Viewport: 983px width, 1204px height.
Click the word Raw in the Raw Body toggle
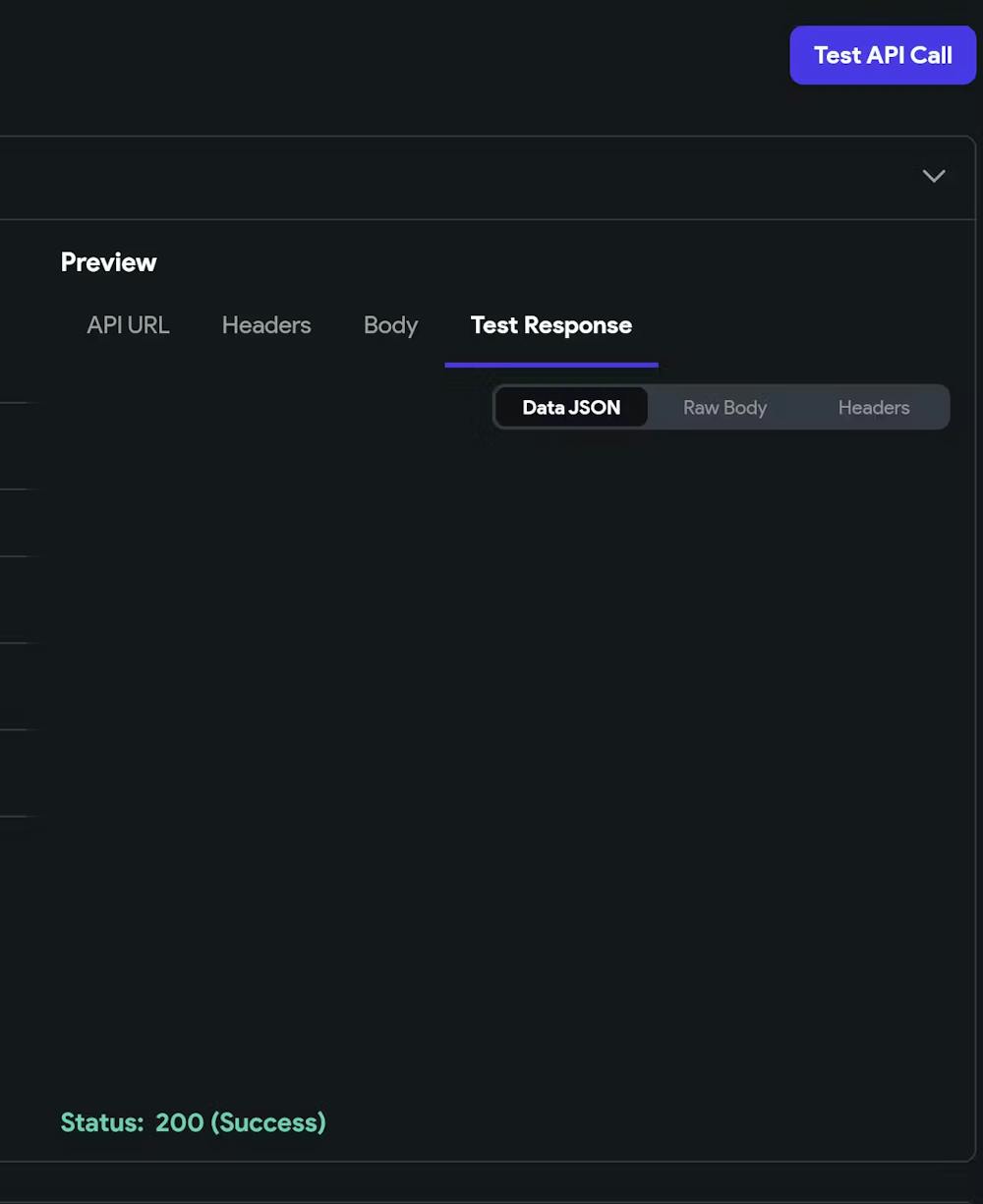[701, 408]
